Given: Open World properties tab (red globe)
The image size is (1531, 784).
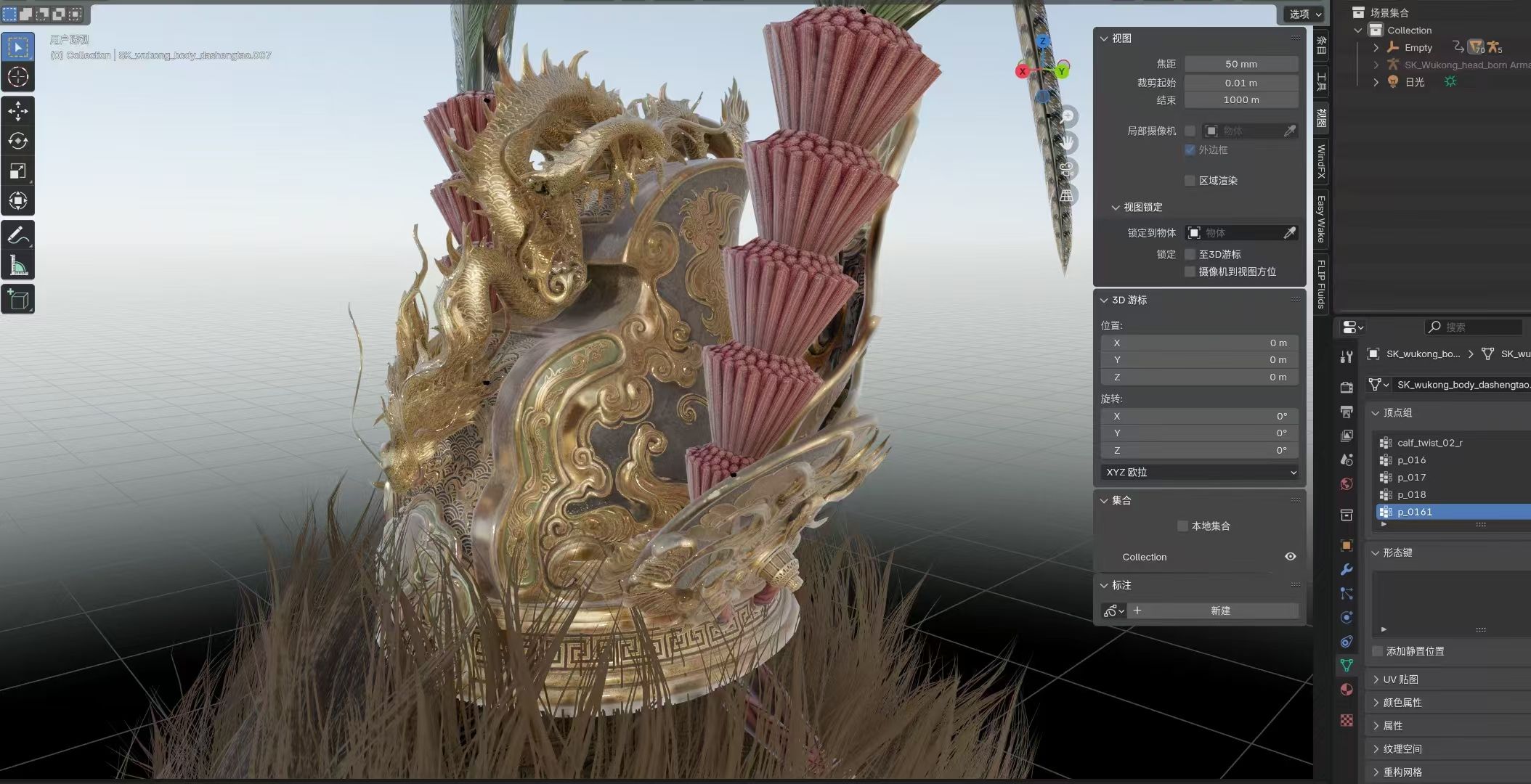Looking at the screenshot, I should tap(1347, 484).
